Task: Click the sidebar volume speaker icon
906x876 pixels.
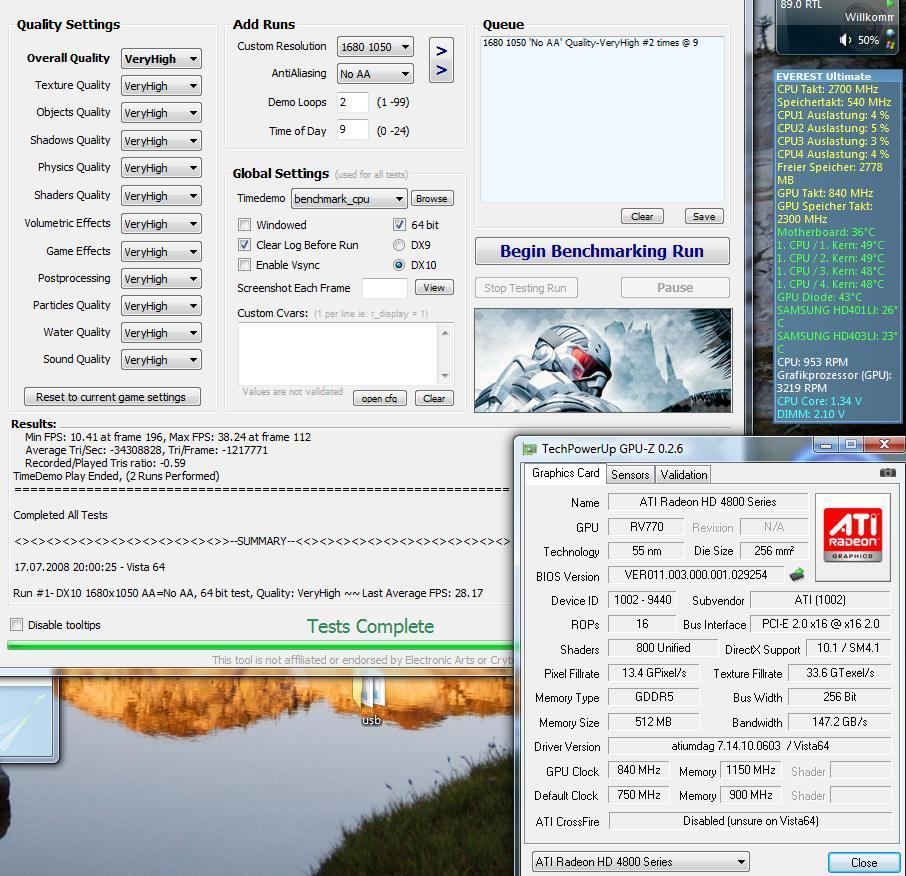Action: point(845,40)
